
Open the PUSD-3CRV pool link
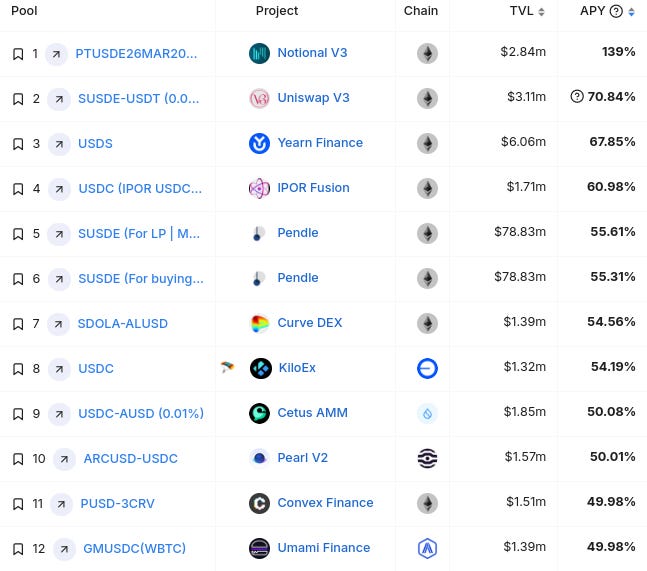point(117,503)
